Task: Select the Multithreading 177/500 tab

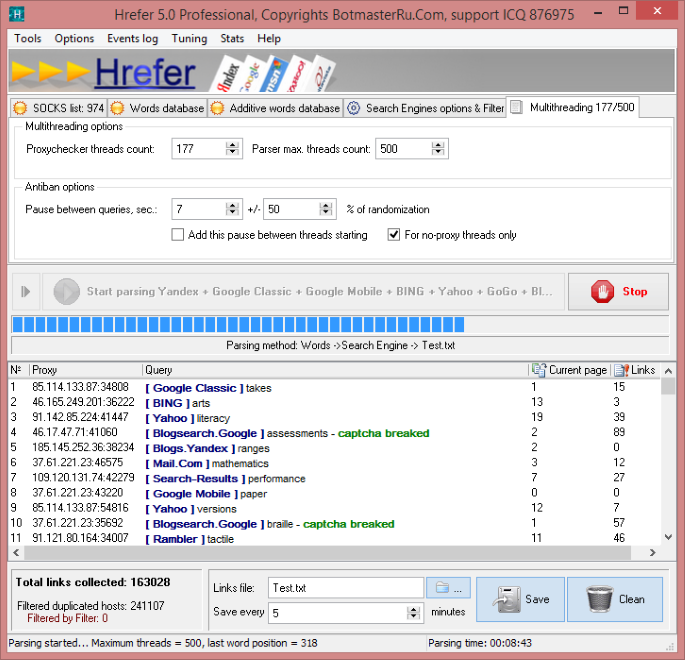Action: (573, 107)
